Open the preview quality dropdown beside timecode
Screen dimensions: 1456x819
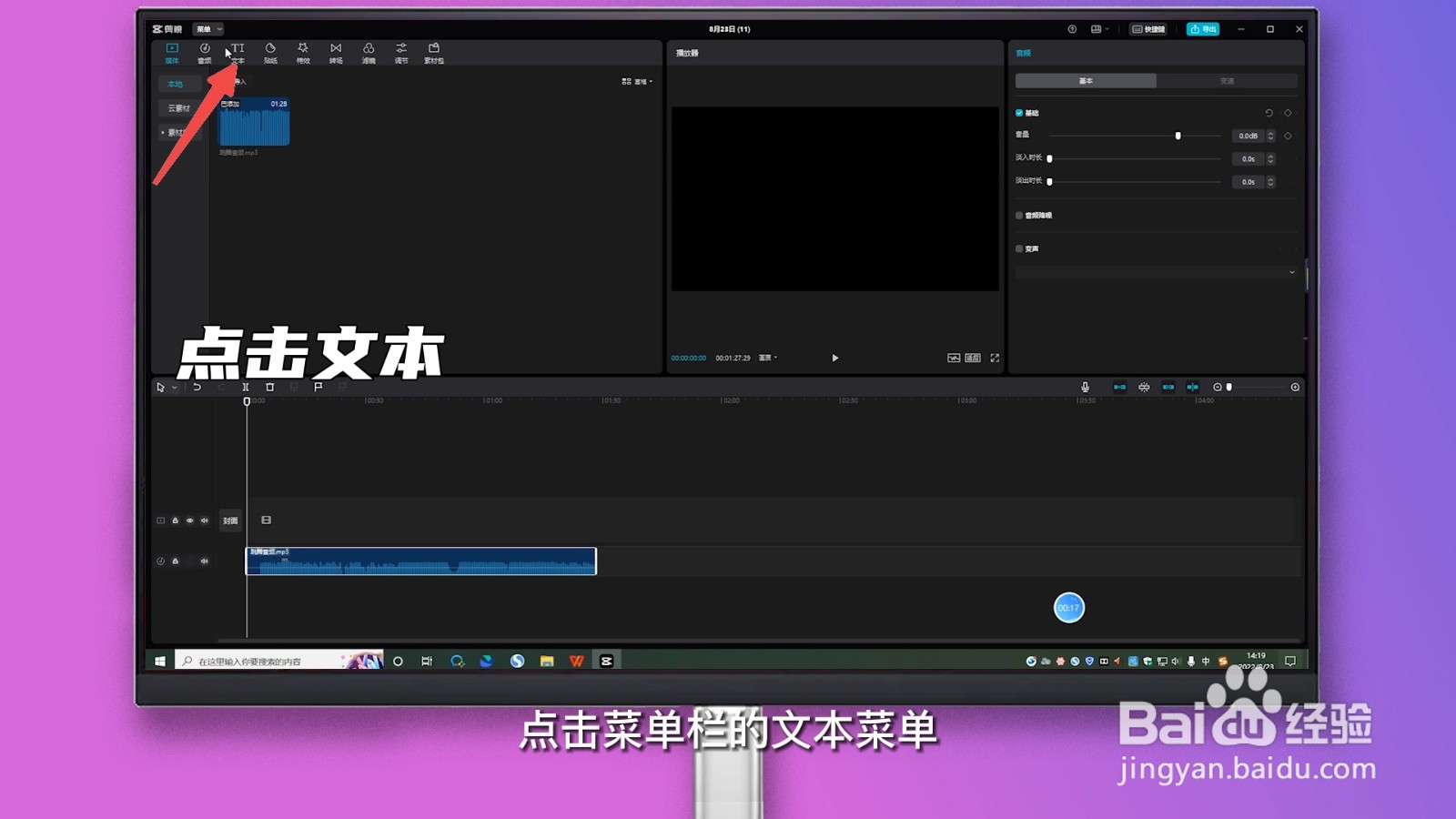[x=768, y=358]
